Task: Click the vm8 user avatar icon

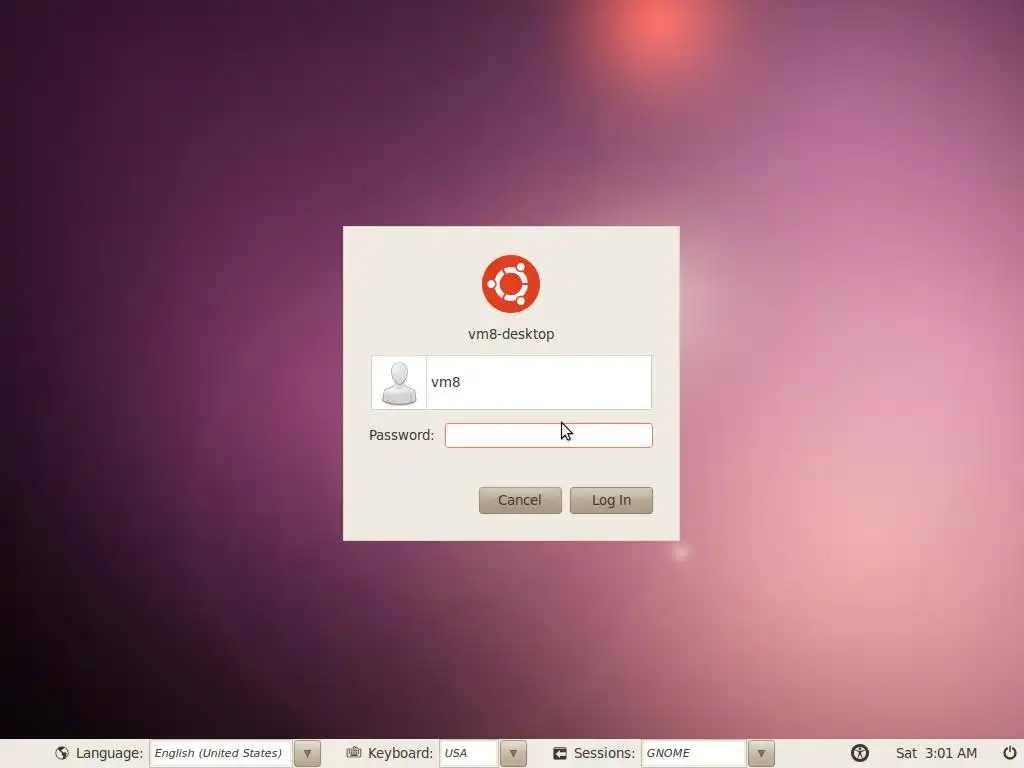Action: click(399, 383)
